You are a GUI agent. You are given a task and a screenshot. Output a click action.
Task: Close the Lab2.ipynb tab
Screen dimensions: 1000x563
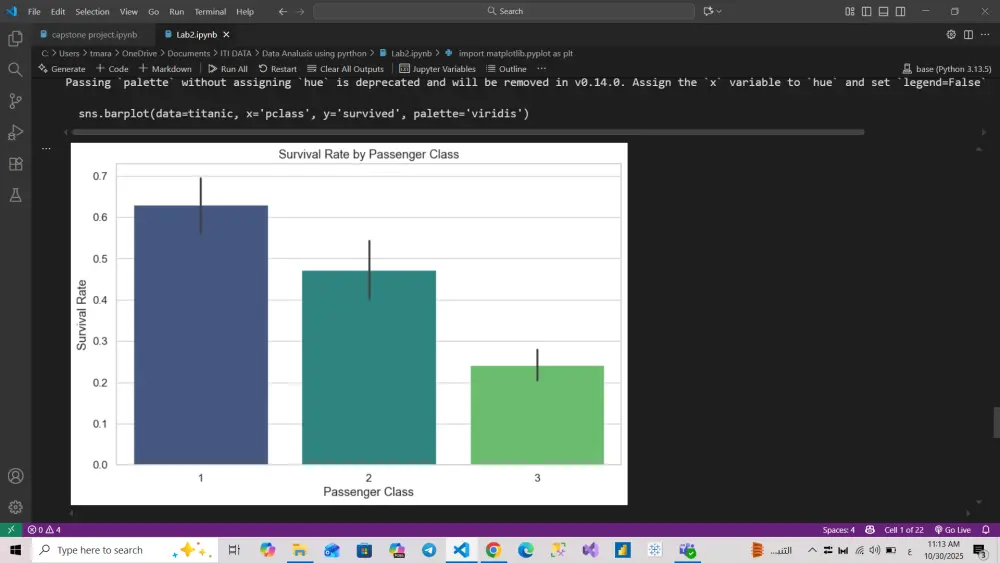[226, 34]
